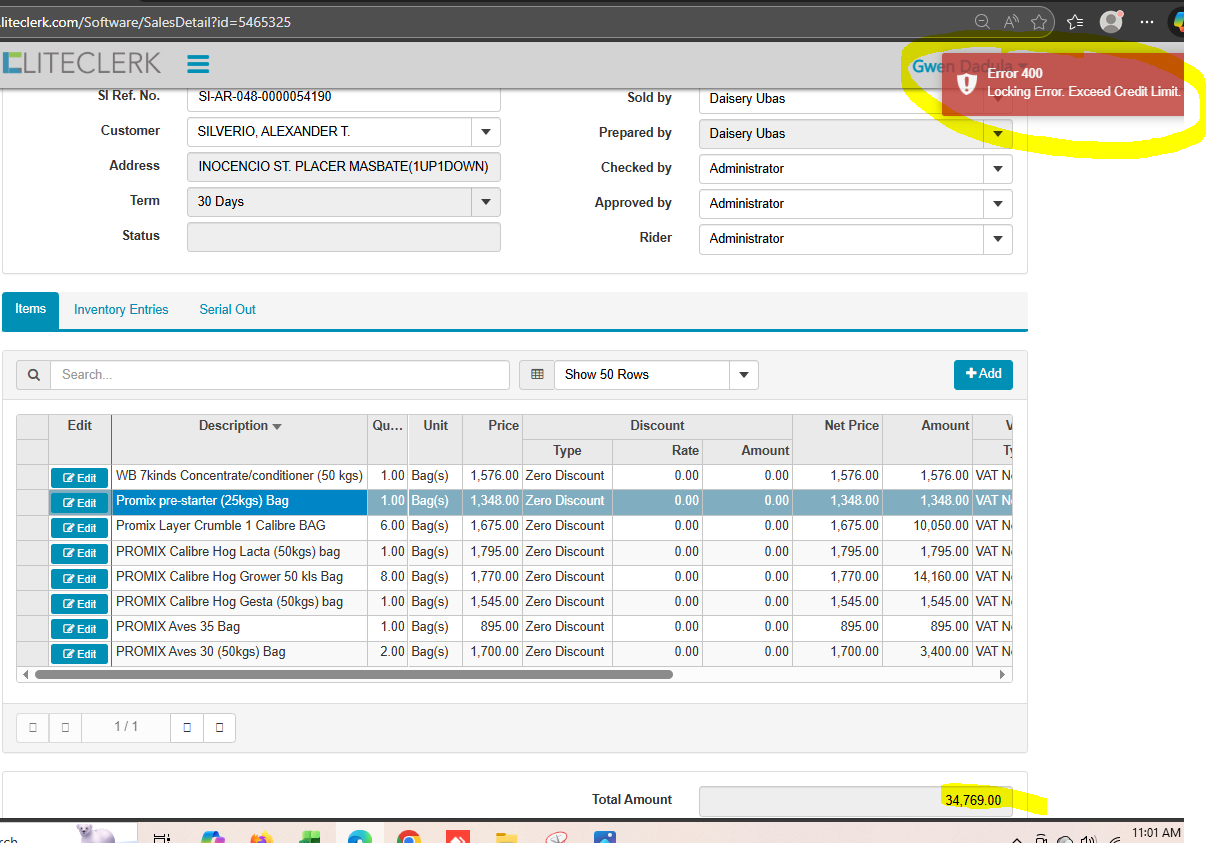This screenshot has width=1206, height=843.
Task: Edit the Promix Layer Crumble 1 Calibre row
Action: point(79,528)
